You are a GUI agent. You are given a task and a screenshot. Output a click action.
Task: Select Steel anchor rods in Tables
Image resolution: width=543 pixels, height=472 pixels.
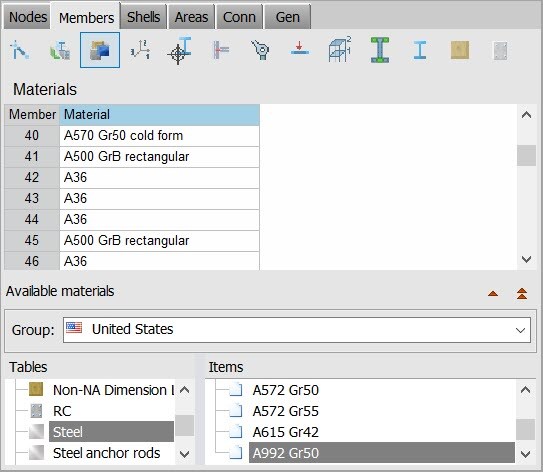(106, 453)
